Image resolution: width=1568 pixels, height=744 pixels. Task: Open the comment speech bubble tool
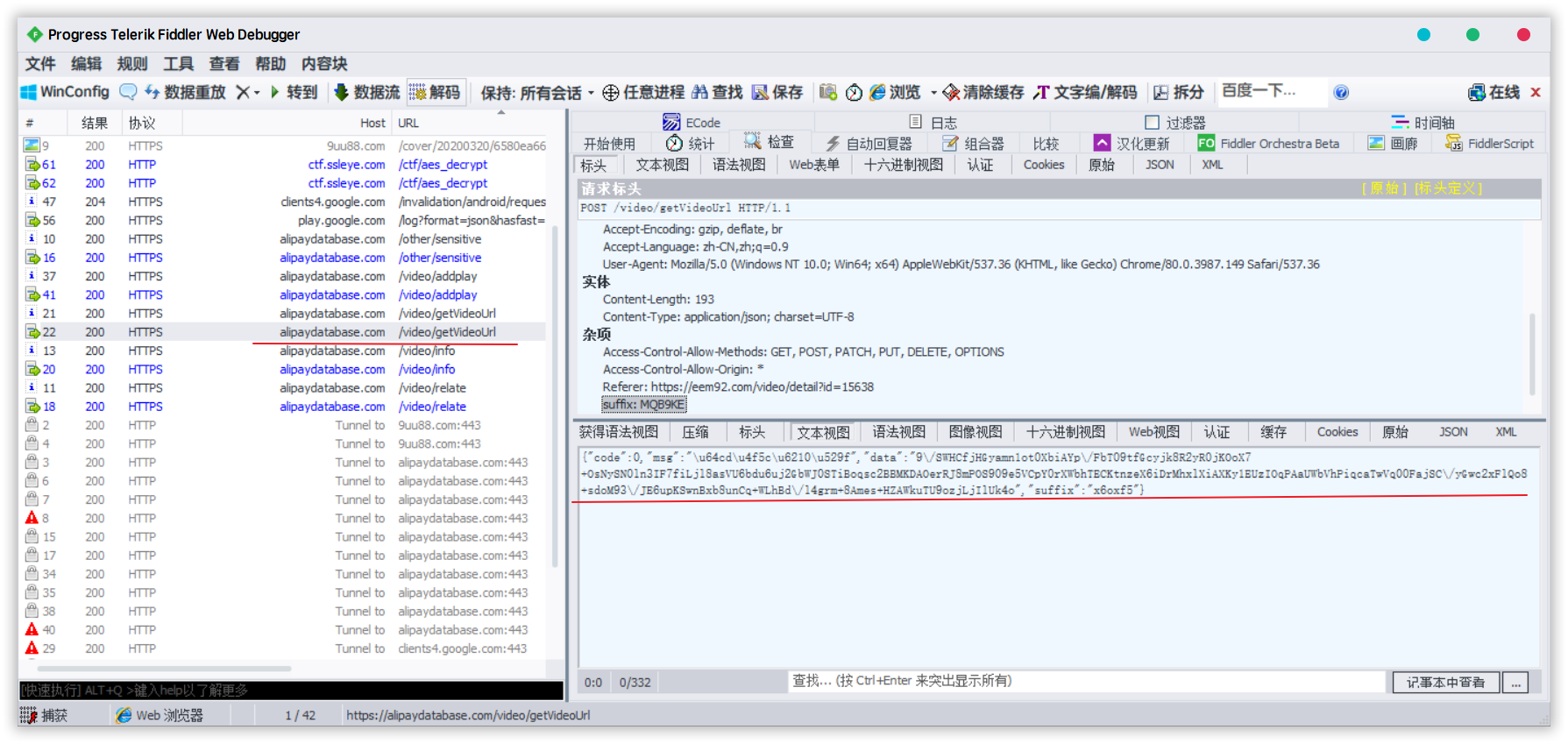pyautogui.click(x=128, y=92)
